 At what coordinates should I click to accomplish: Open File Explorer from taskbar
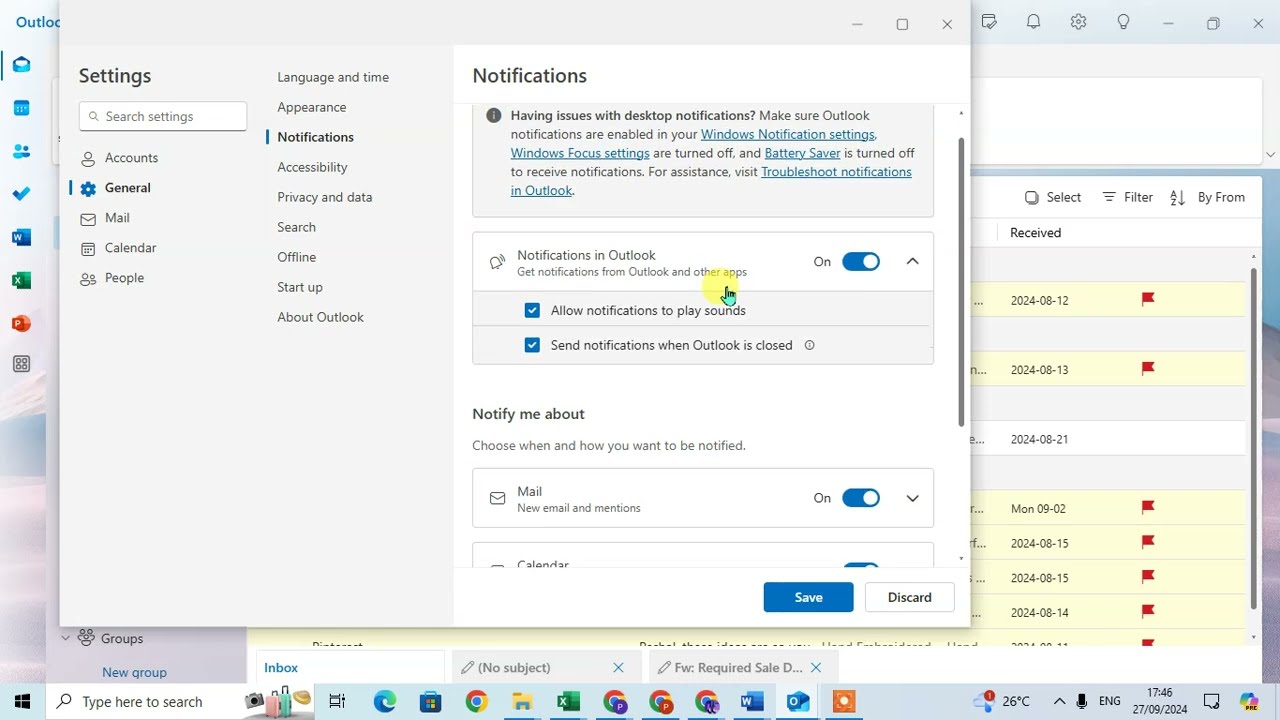[522, 702]
